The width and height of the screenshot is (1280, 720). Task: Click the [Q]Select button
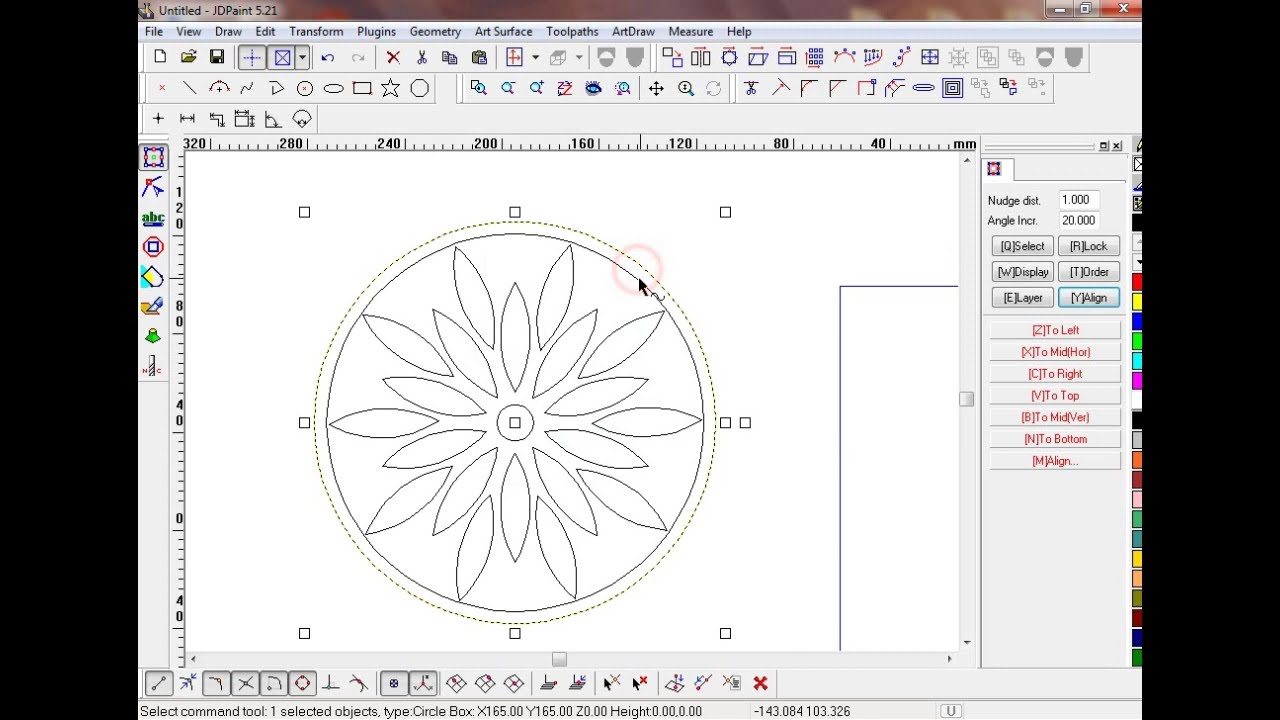(1022, 246)
